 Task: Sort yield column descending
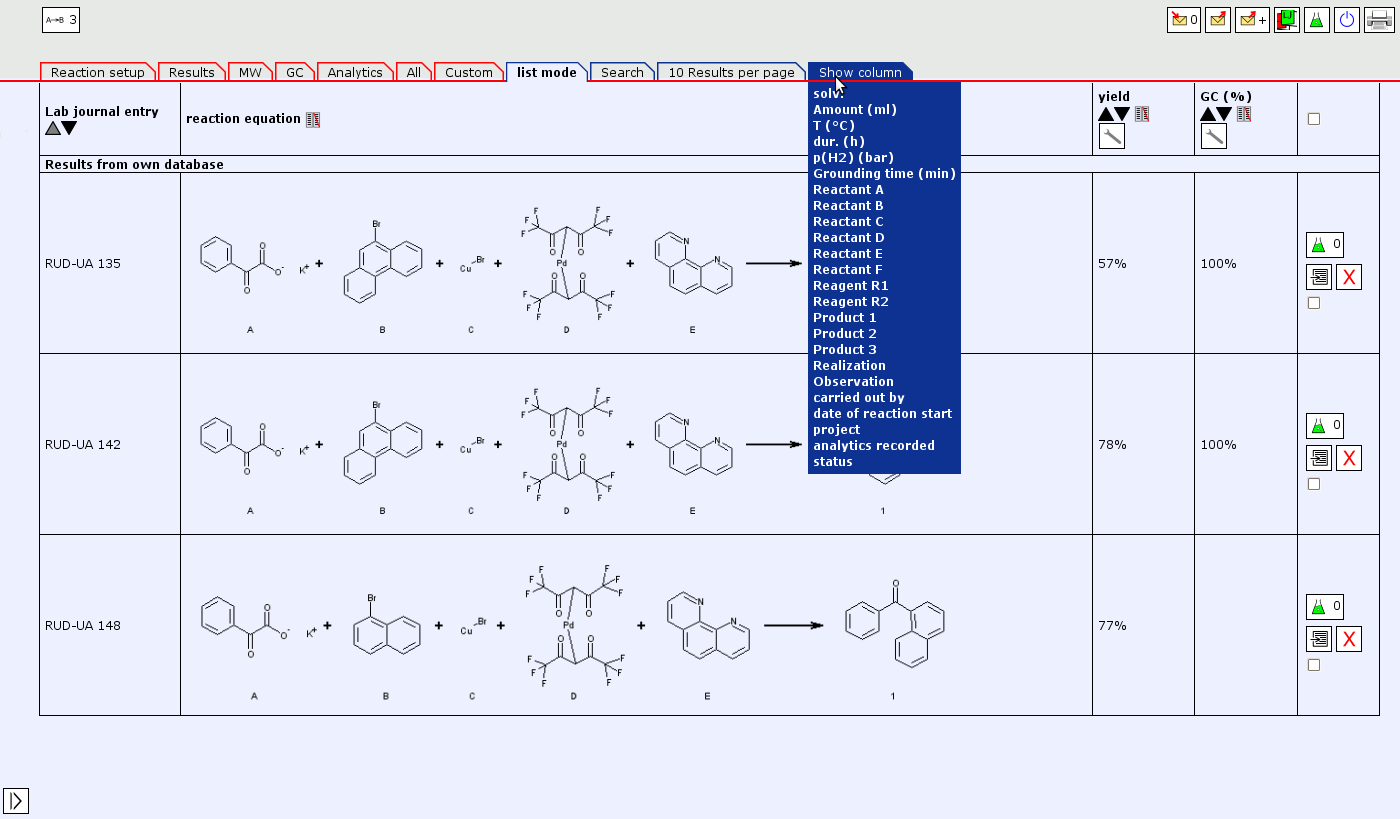[1123, 114]
